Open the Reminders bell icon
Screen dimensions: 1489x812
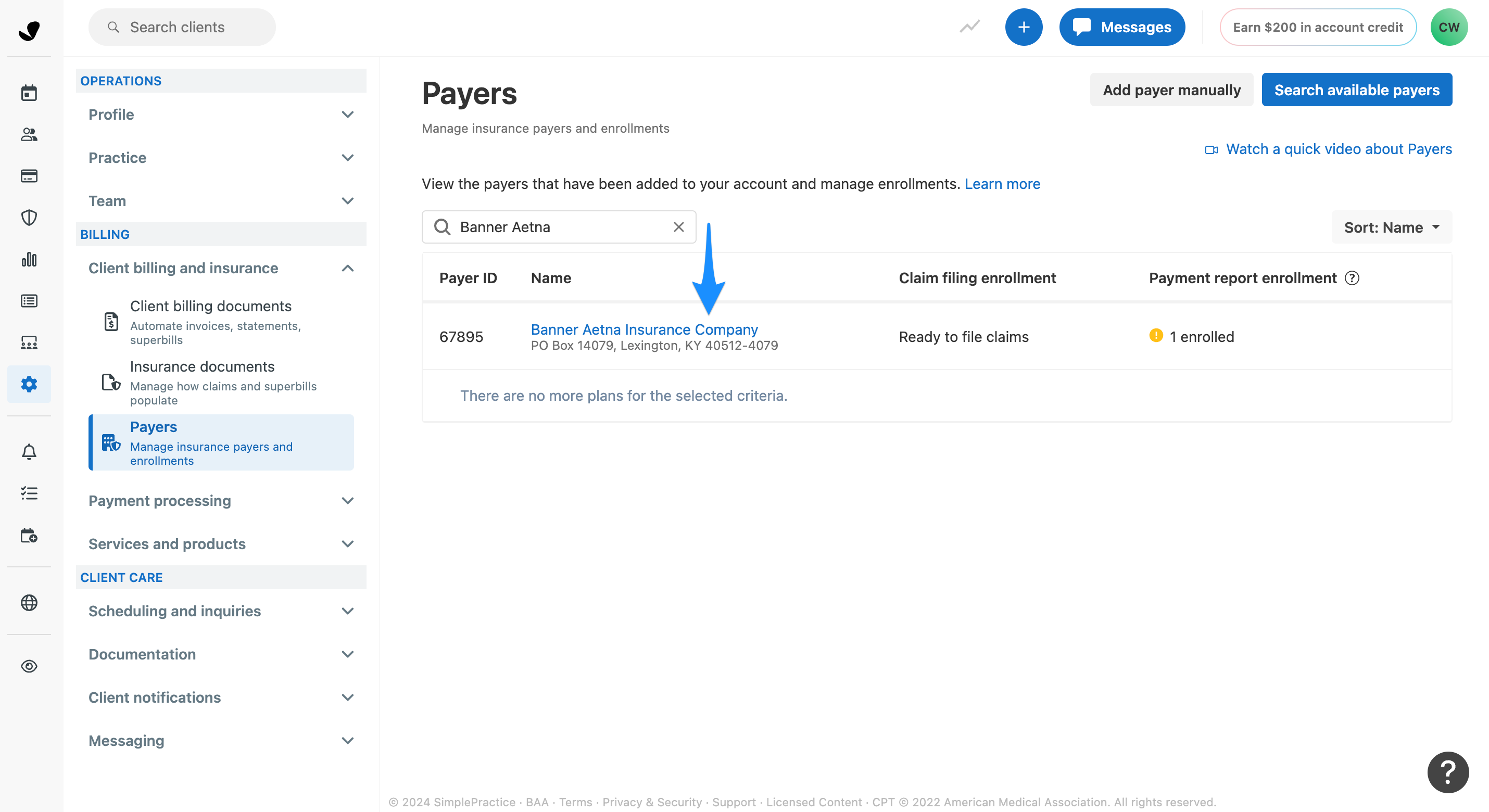tap(29, 452)
